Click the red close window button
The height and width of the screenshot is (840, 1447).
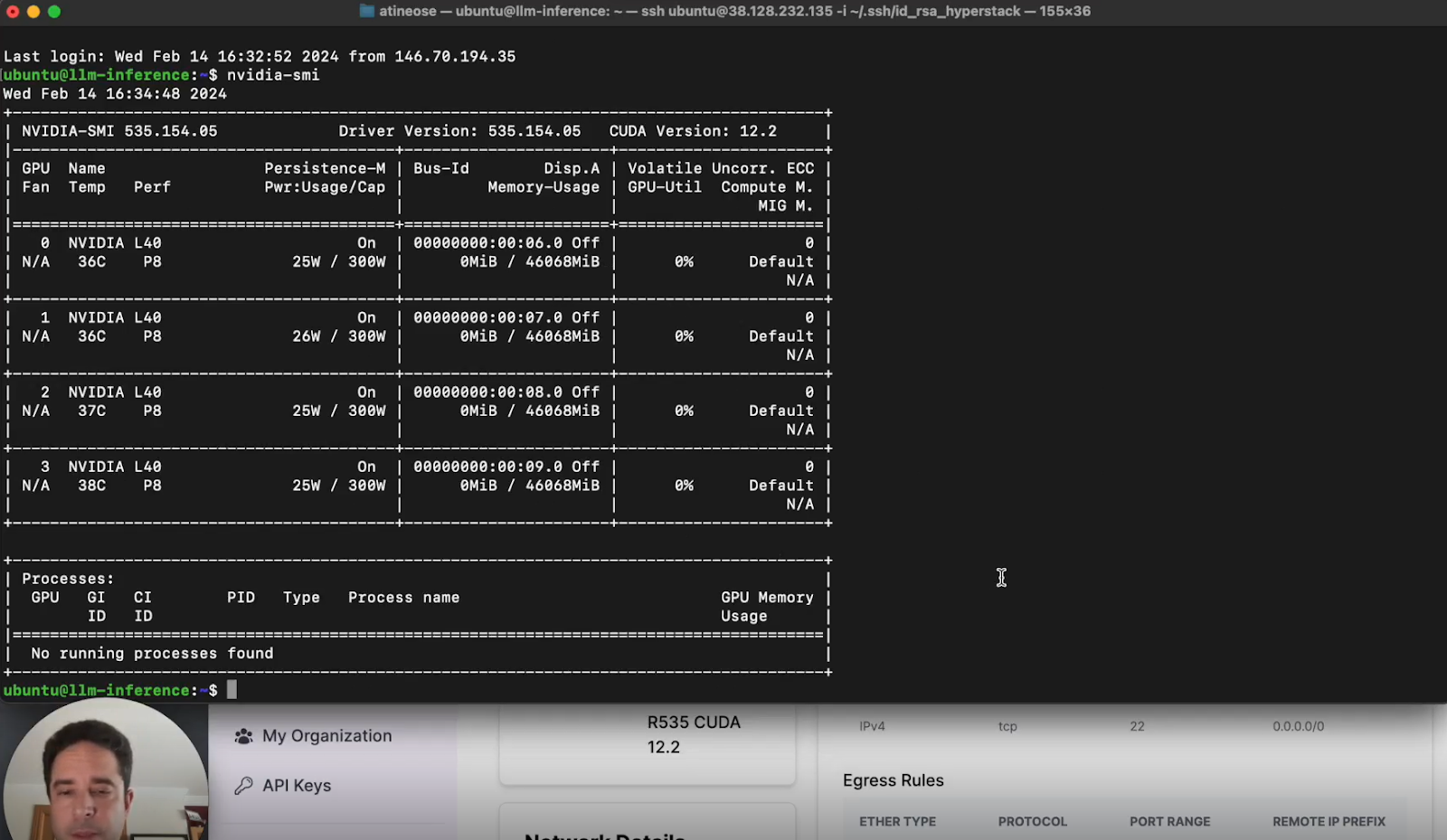(13, 12)
